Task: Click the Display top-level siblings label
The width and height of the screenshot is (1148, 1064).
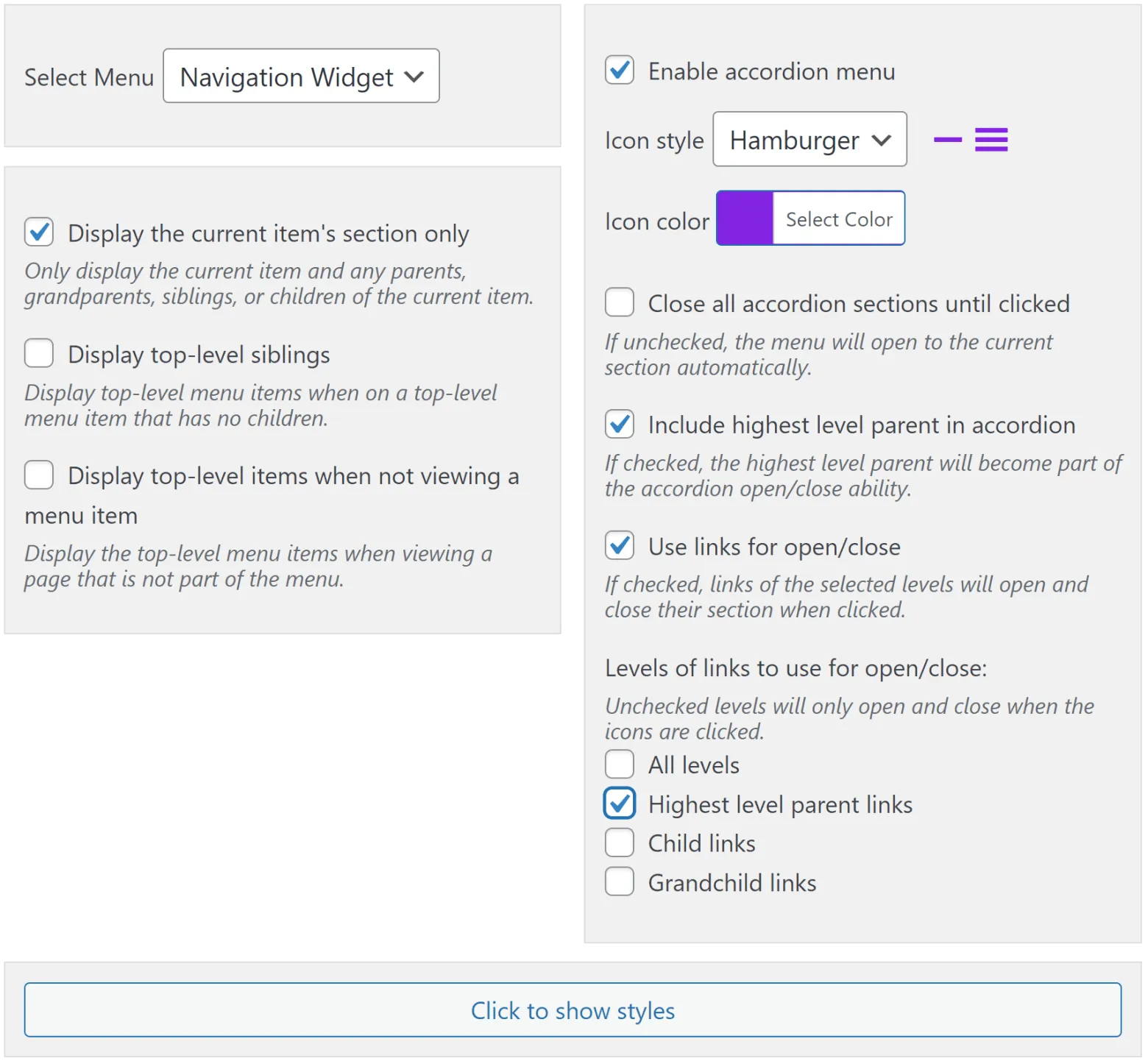Action: click(x=199, y=355)
